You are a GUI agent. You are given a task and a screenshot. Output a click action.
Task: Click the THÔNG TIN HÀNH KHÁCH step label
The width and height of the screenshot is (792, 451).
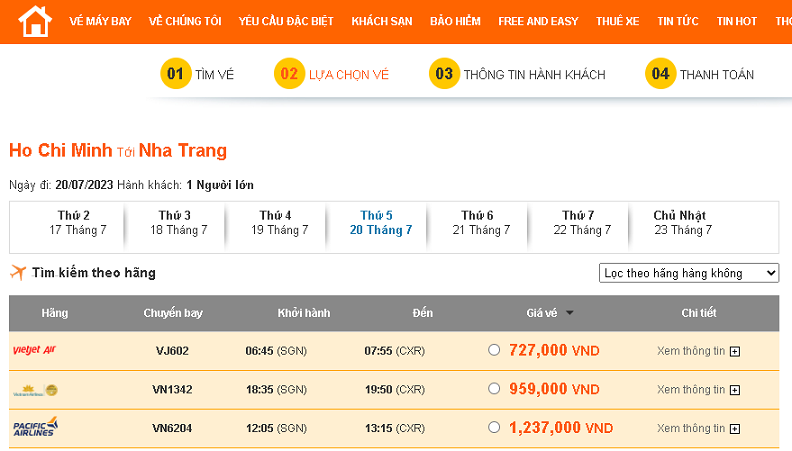534,75
